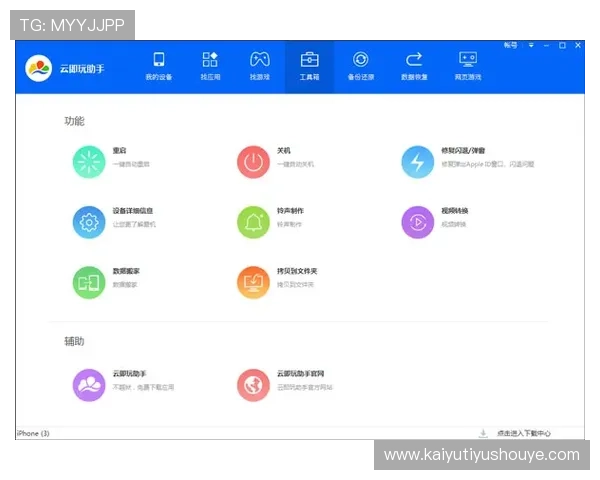Open 设备详细信息 (Device details) gear icon
This screenshot has height=480, width=600.
[89, 222]
